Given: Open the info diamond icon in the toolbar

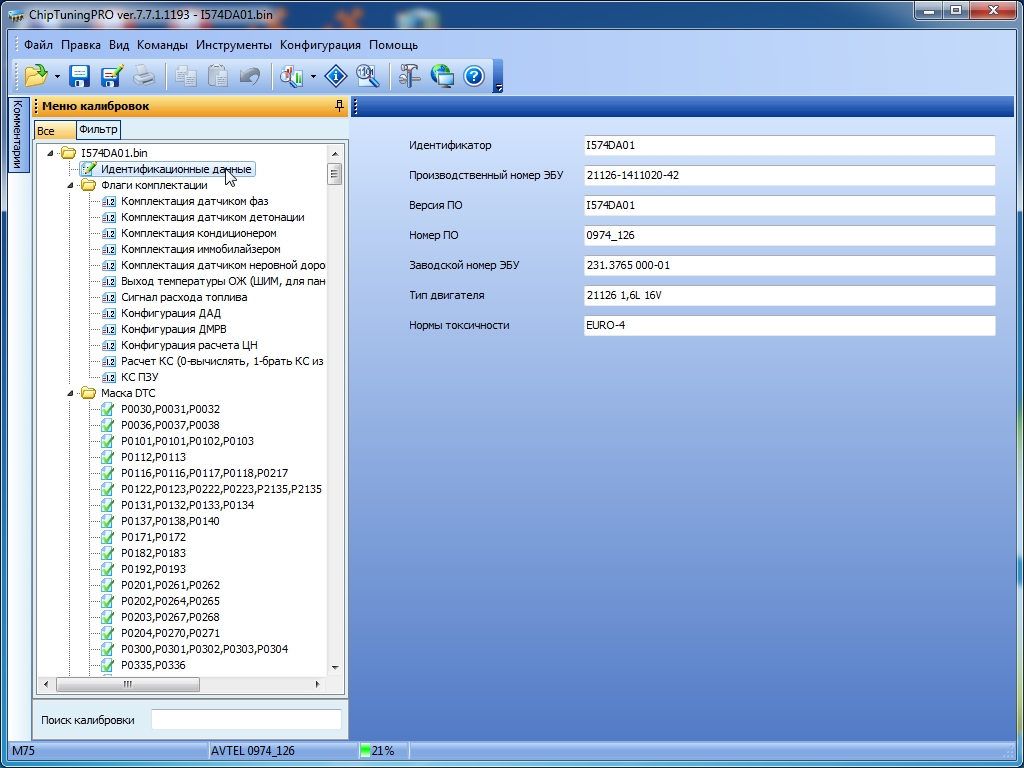Looking at the screenshot, I should pos(337,75).
